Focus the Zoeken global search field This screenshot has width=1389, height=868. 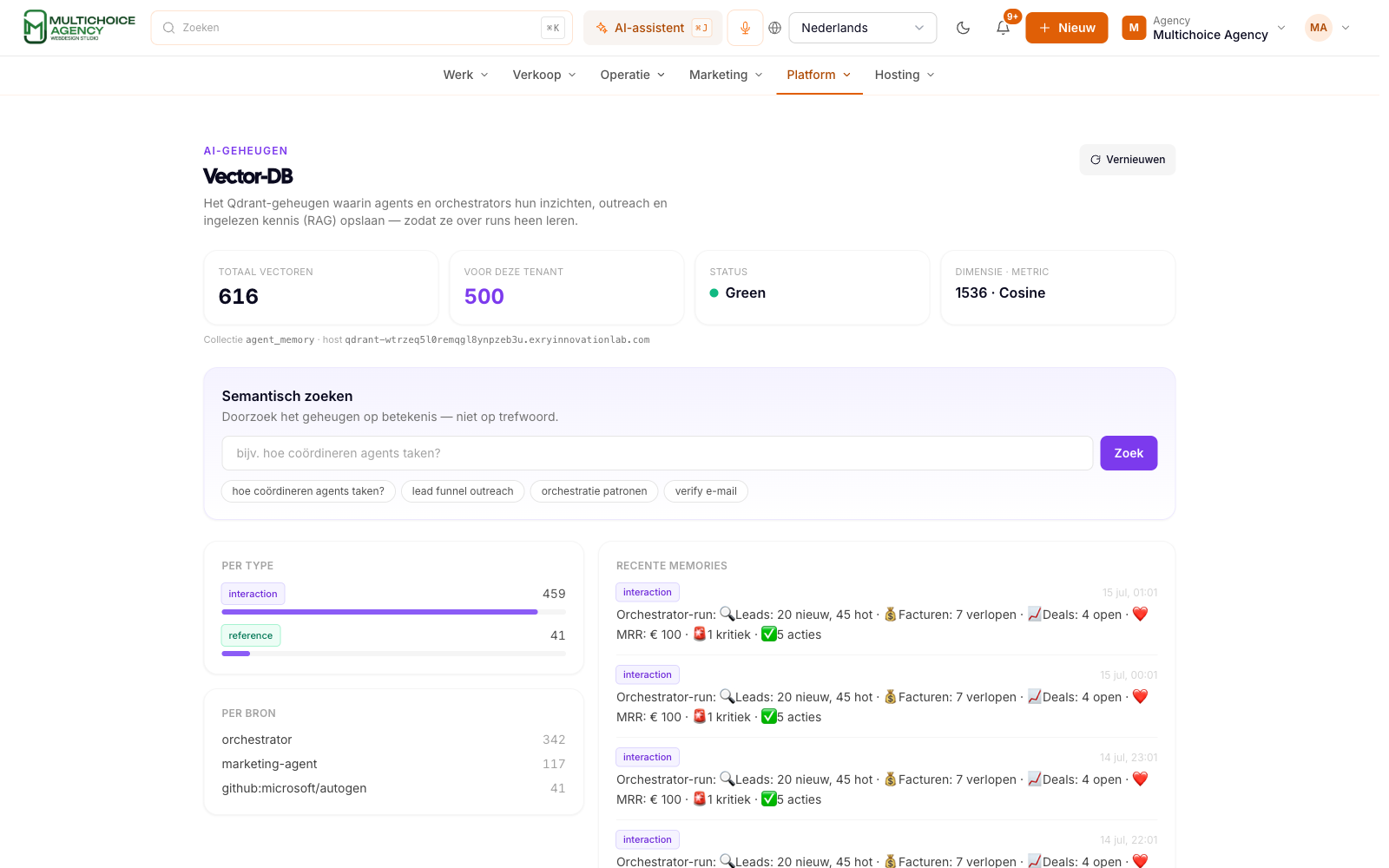[362, 28]
